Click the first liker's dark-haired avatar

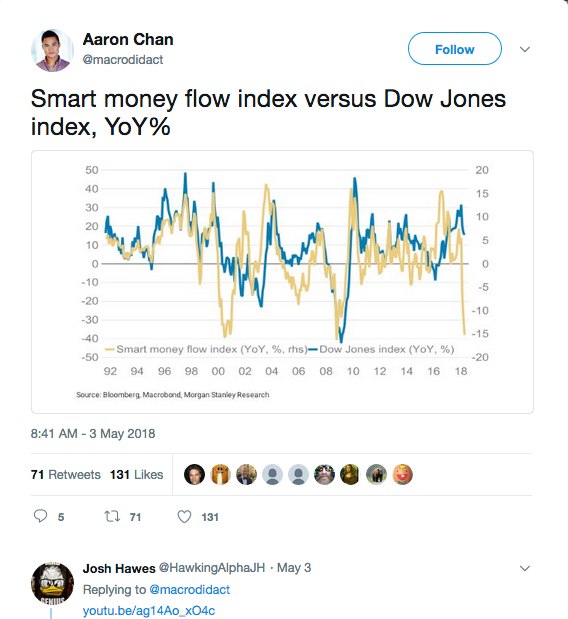194,474
